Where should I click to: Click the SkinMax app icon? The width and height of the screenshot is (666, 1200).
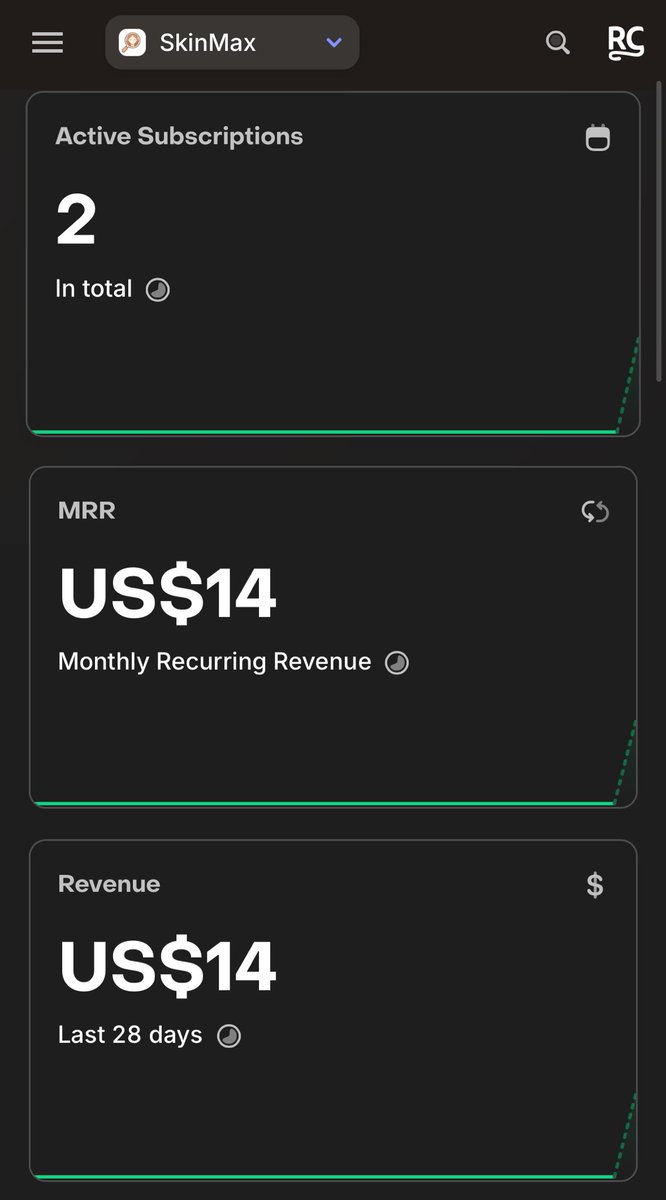[132, 43]
